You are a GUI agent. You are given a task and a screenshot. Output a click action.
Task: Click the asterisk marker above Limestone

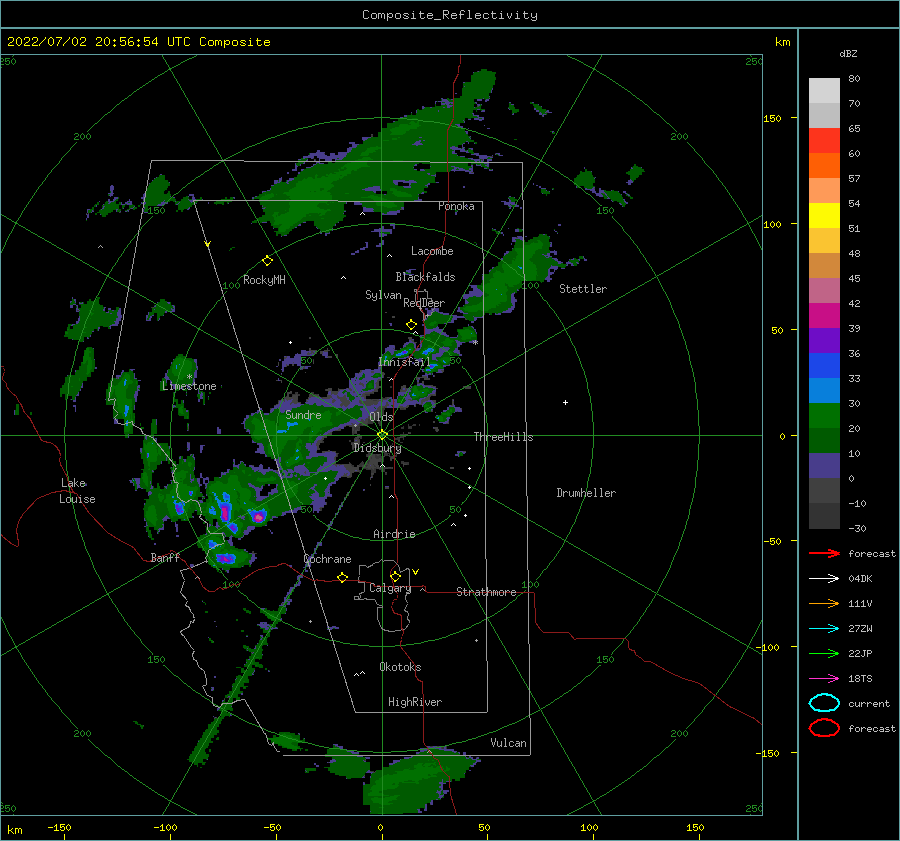tap(189, 377)
